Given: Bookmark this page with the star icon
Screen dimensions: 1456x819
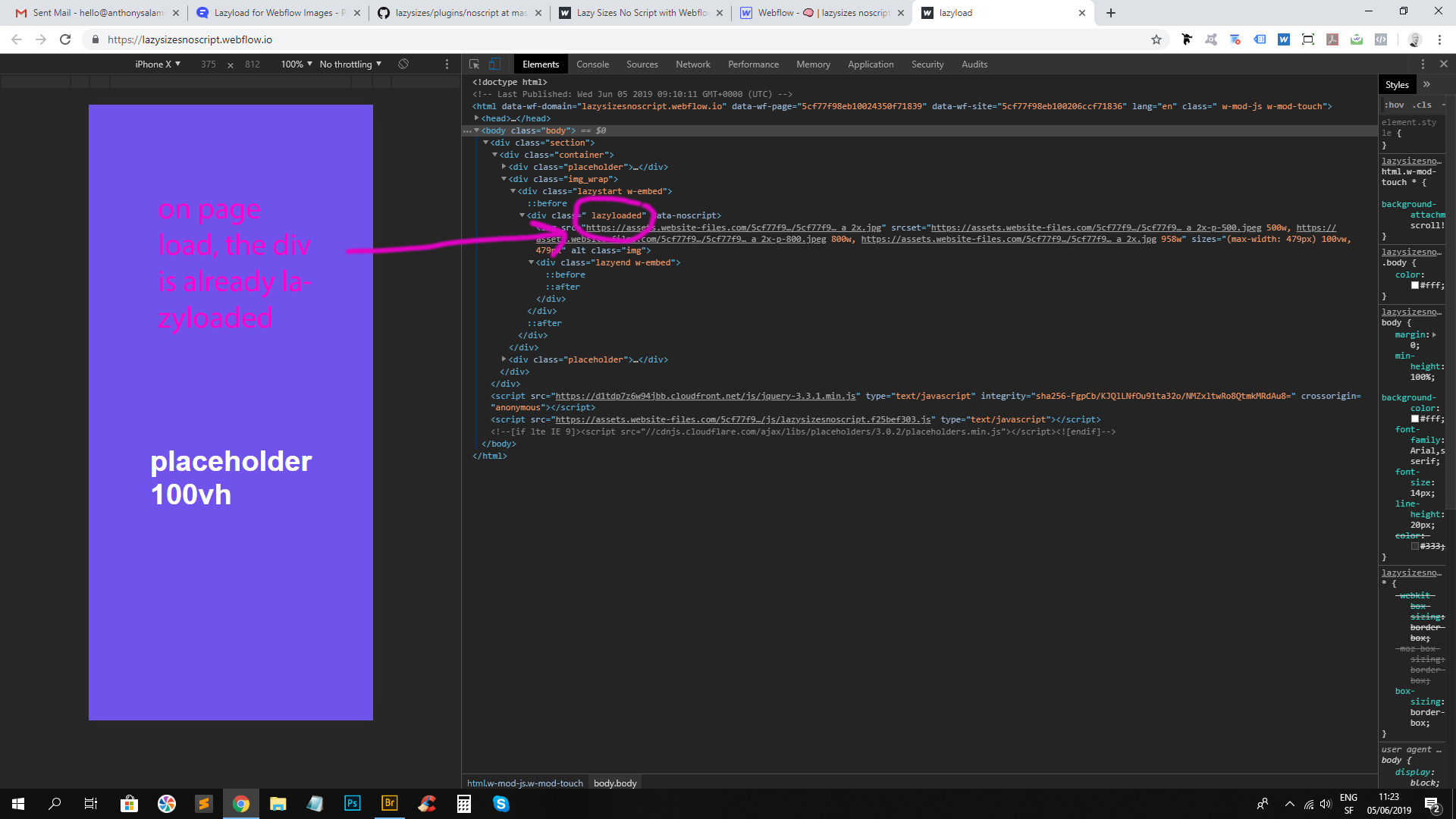Looking at the screenshot, I should [1156, 39].
